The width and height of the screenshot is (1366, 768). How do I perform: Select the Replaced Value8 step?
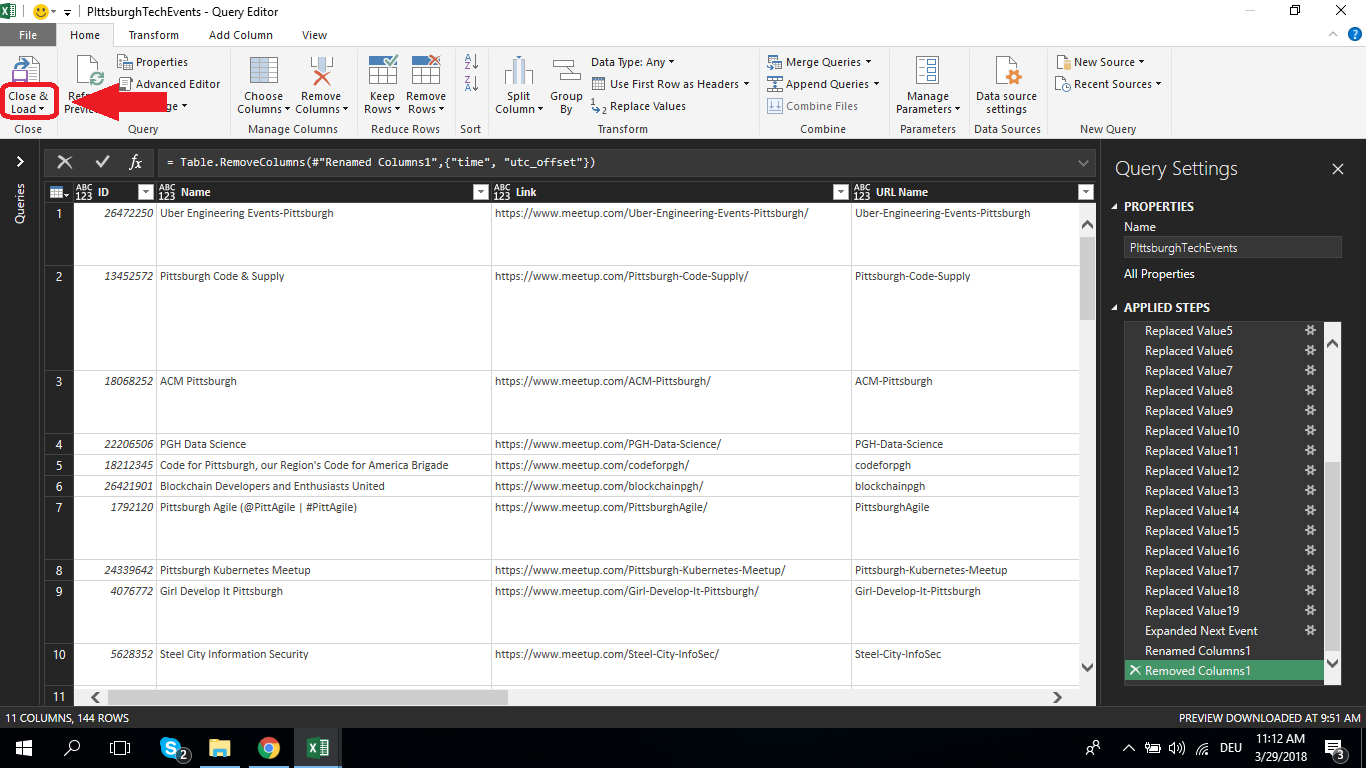[1224, 390]
